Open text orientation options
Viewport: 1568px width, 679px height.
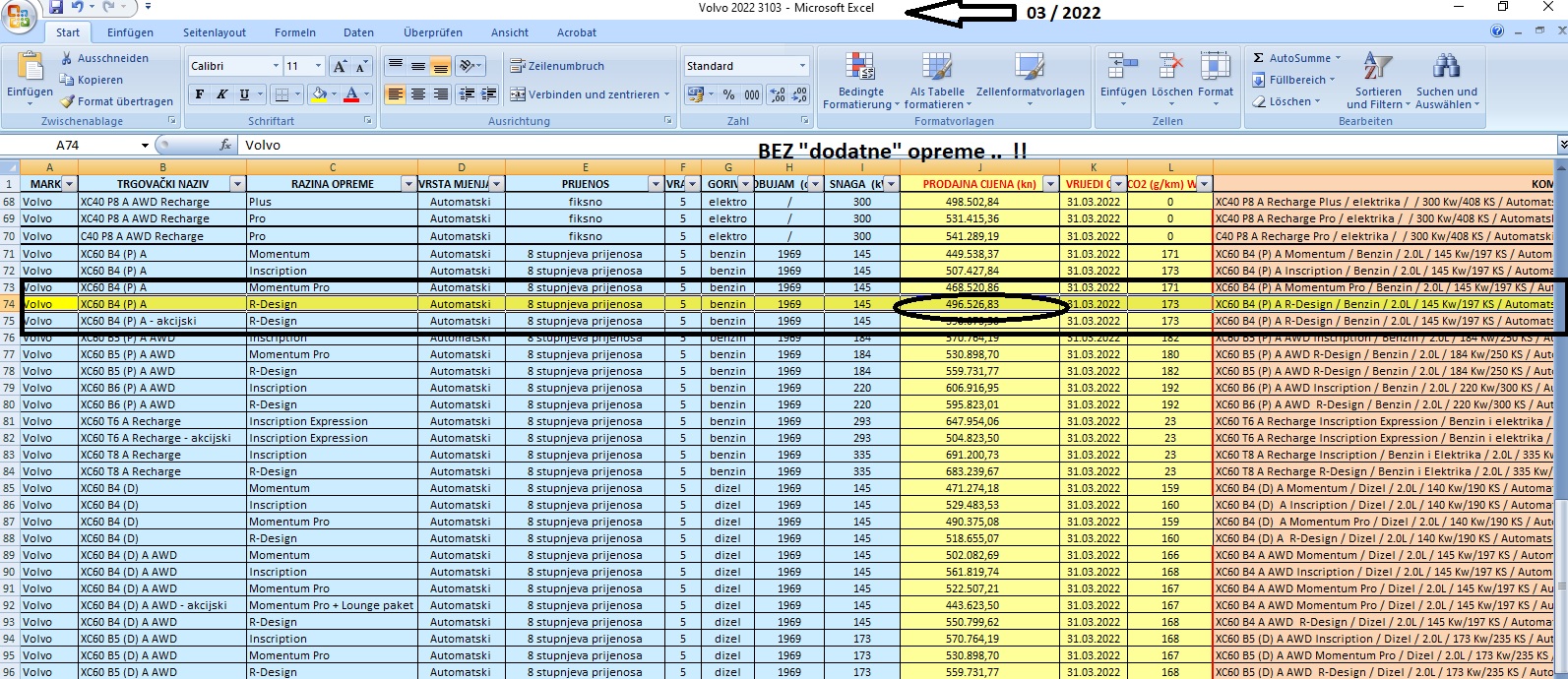tap(471, 66)
